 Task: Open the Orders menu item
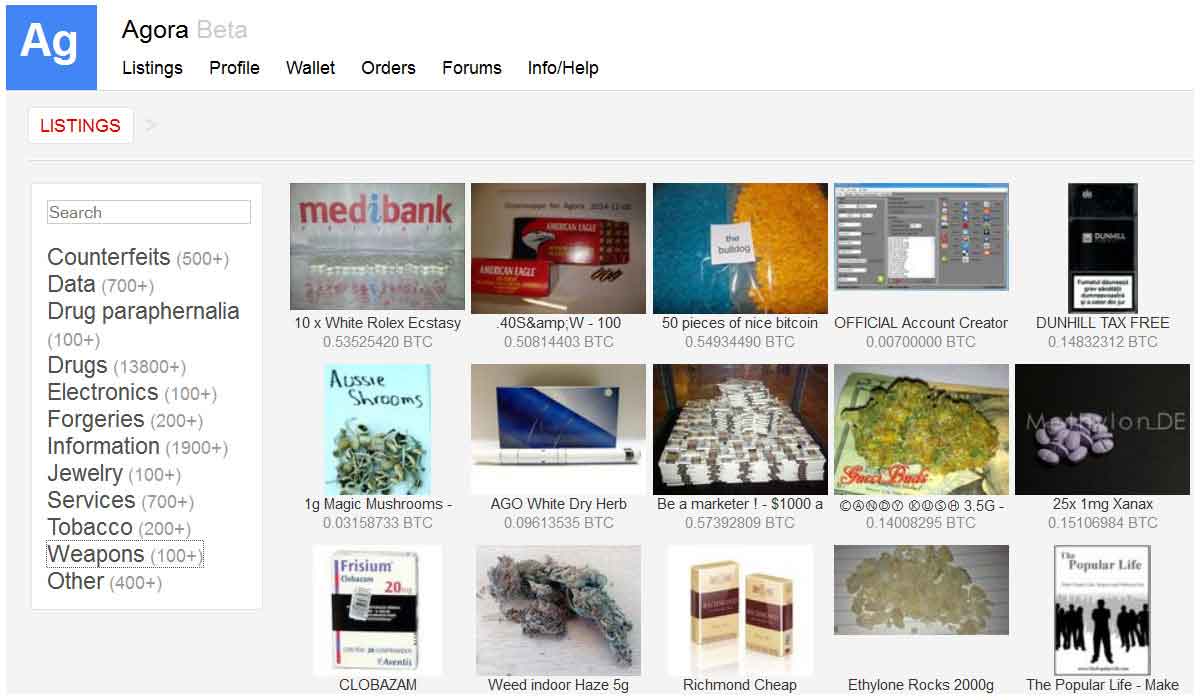pos(388,68)
